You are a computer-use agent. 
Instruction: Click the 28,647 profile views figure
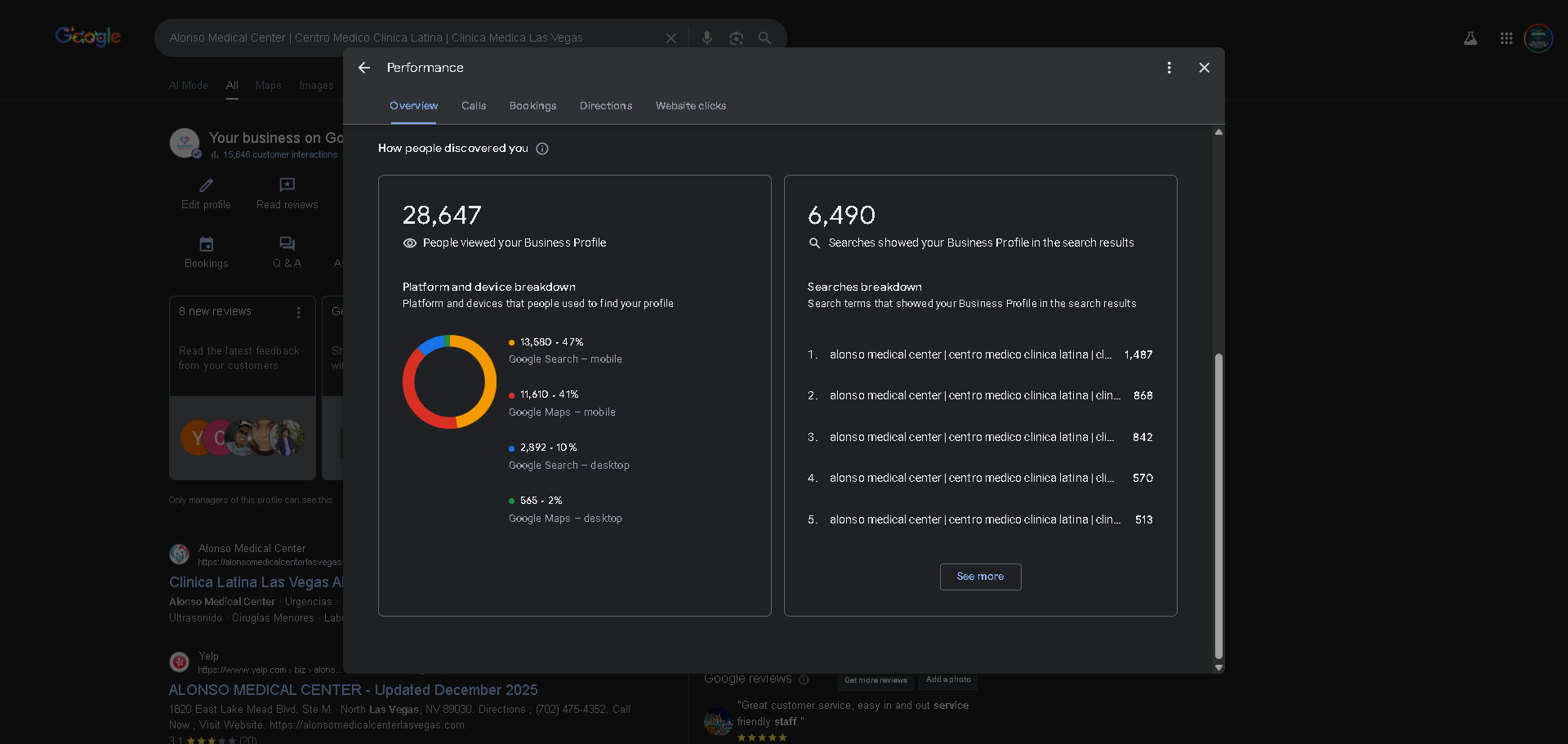(442, 215)
